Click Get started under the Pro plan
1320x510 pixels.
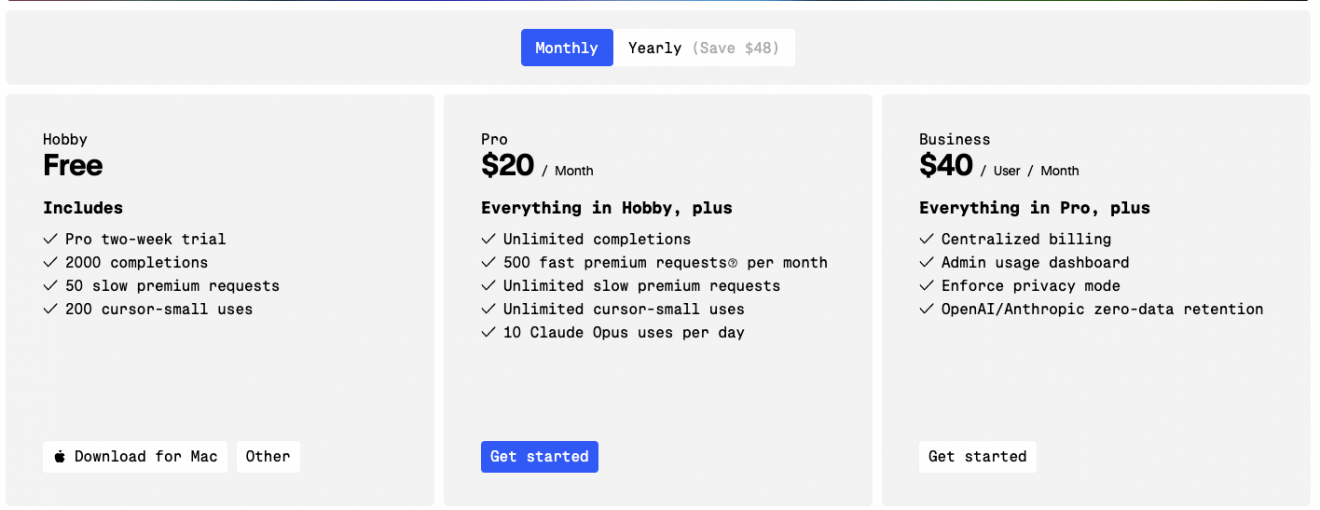[539, 457]
